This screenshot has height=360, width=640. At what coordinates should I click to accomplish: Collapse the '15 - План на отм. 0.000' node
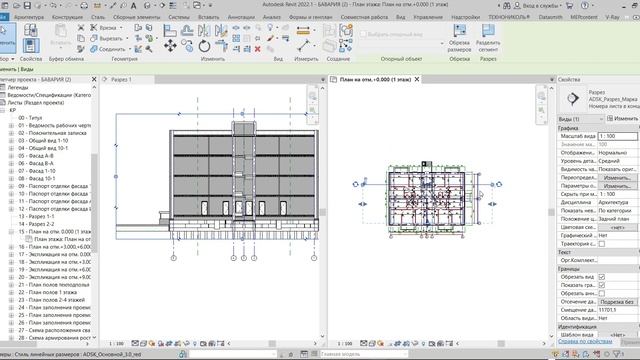(x=11, y=231)
